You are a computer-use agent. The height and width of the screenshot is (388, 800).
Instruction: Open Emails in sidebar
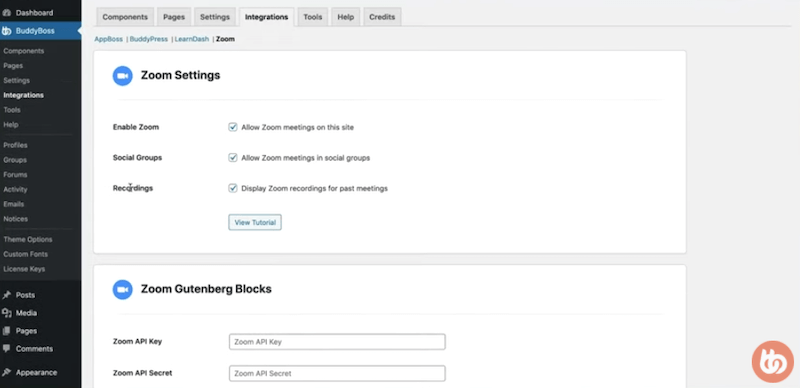[14, 205]
